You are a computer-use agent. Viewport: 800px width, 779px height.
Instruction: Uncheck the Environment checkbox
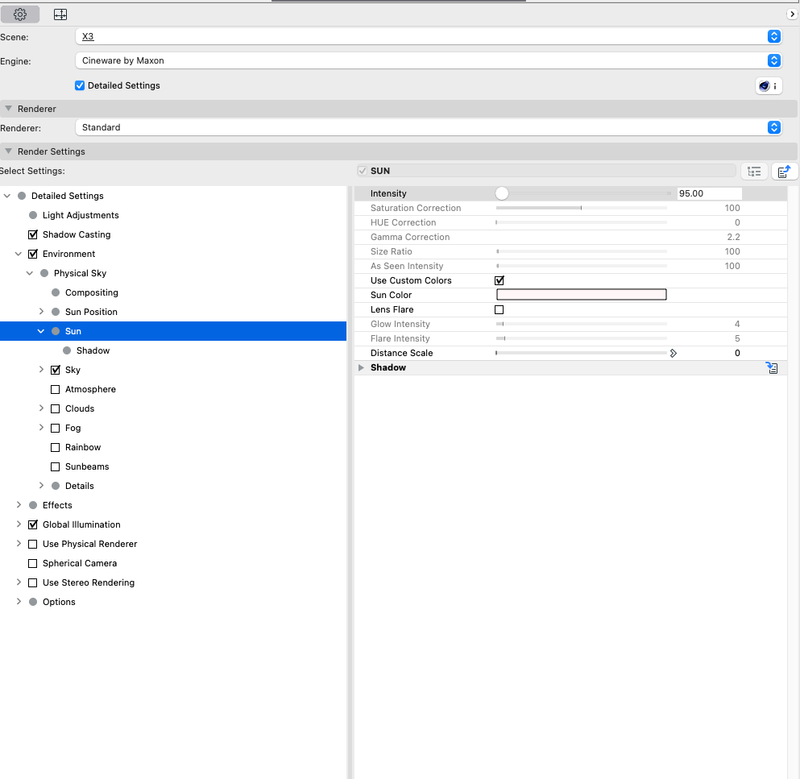point(33,254)
